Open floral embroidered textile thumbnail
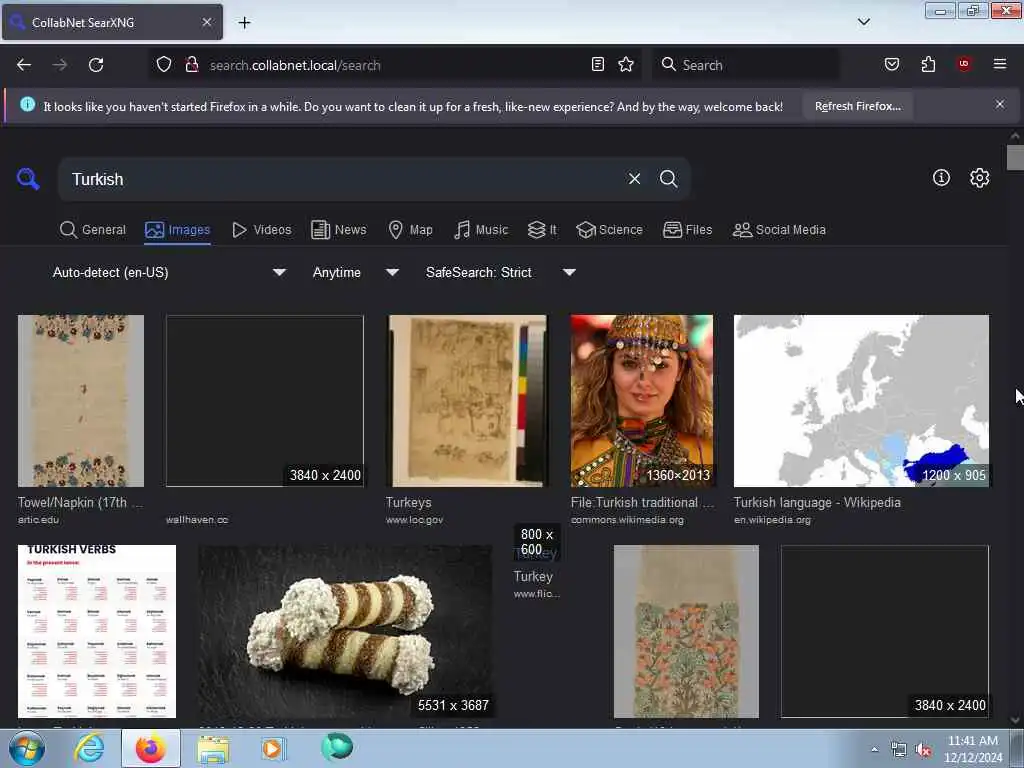 click(686, 632)
